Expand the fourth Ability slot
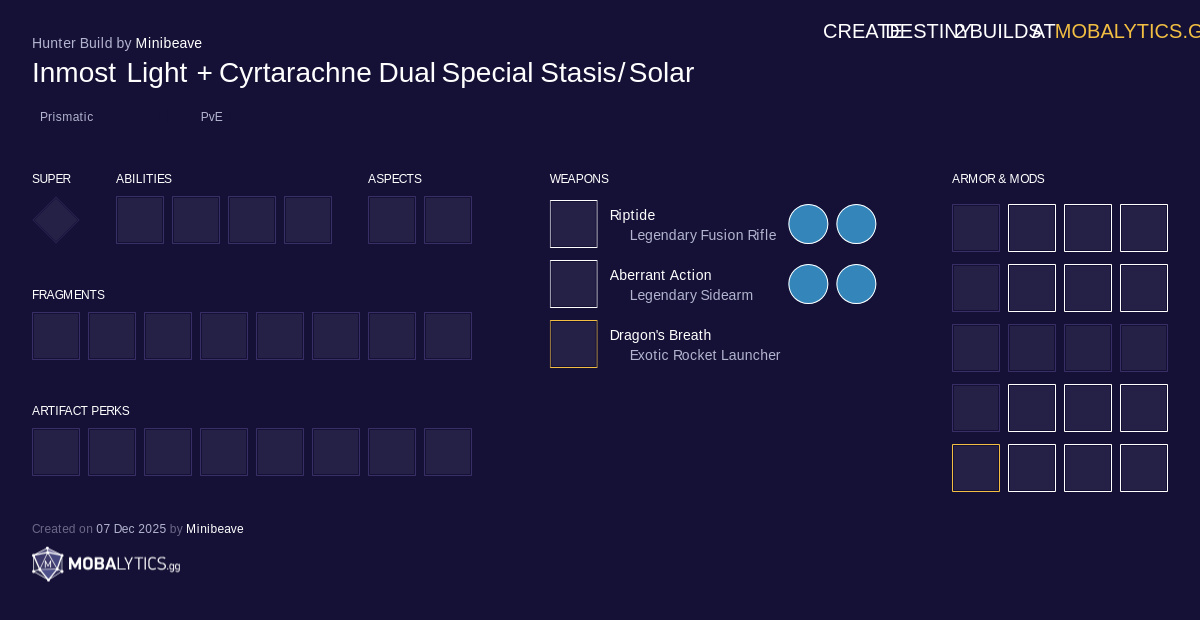The image size is (1200, 620). [308, 220]
